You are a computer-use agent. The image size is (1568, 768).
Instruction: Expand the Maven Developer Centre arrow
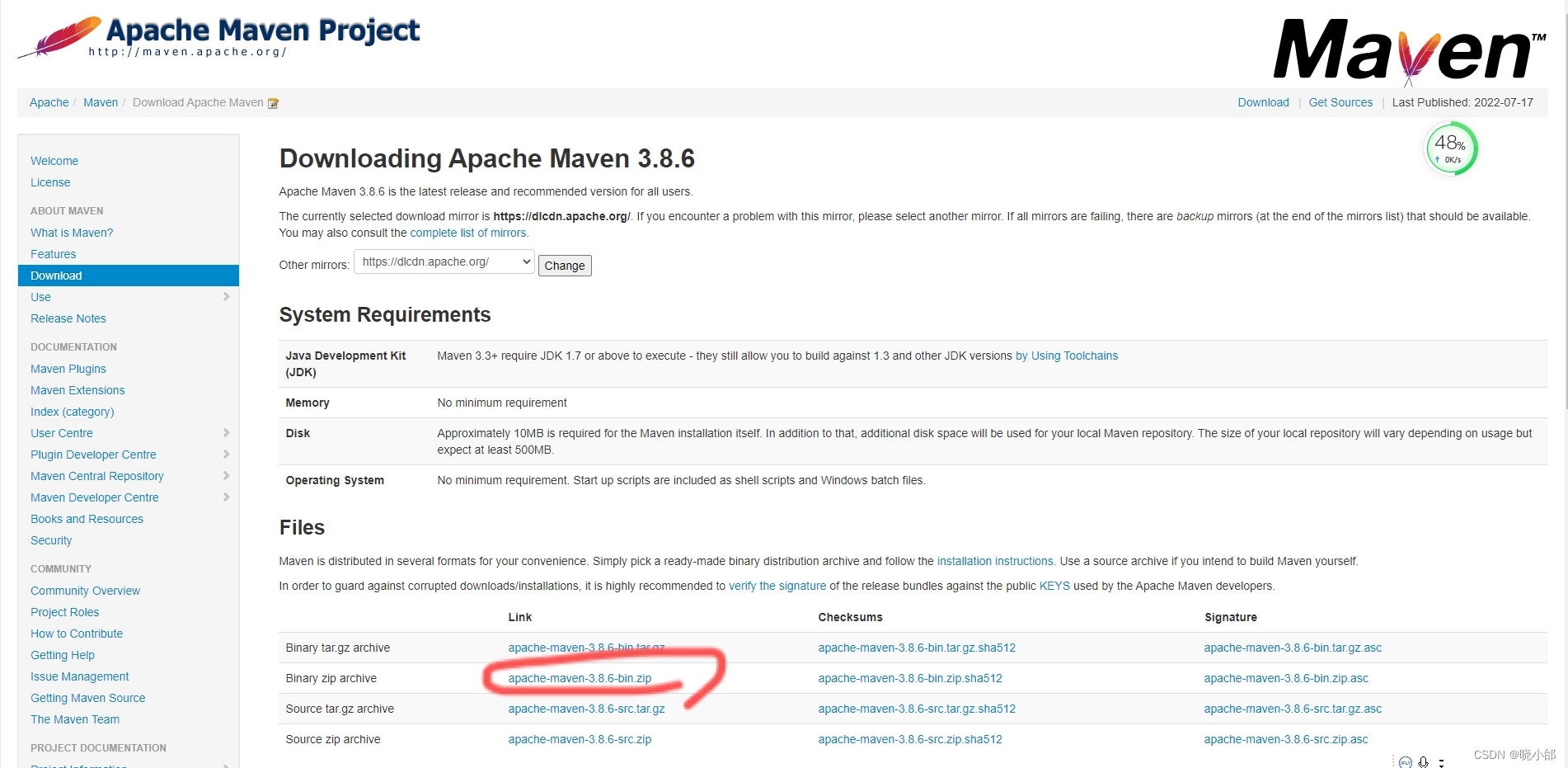(226, 497)
